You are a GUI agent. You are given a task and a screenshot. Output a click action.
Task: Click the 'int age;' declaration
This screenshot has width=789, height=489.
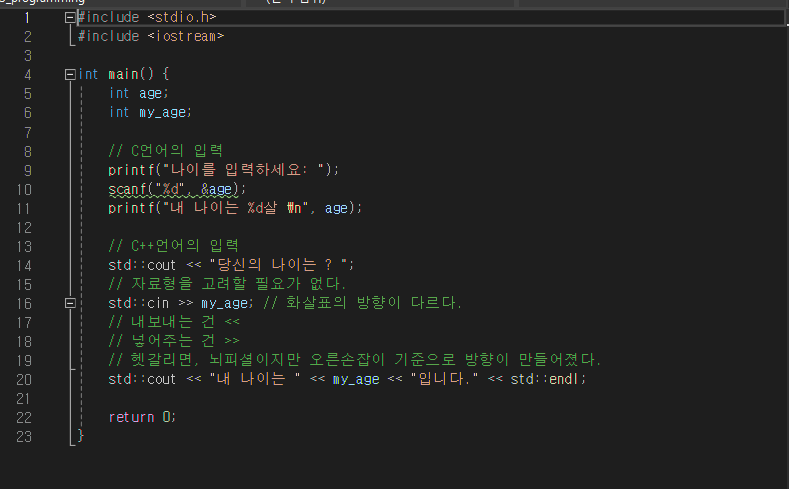click(138, 94)
